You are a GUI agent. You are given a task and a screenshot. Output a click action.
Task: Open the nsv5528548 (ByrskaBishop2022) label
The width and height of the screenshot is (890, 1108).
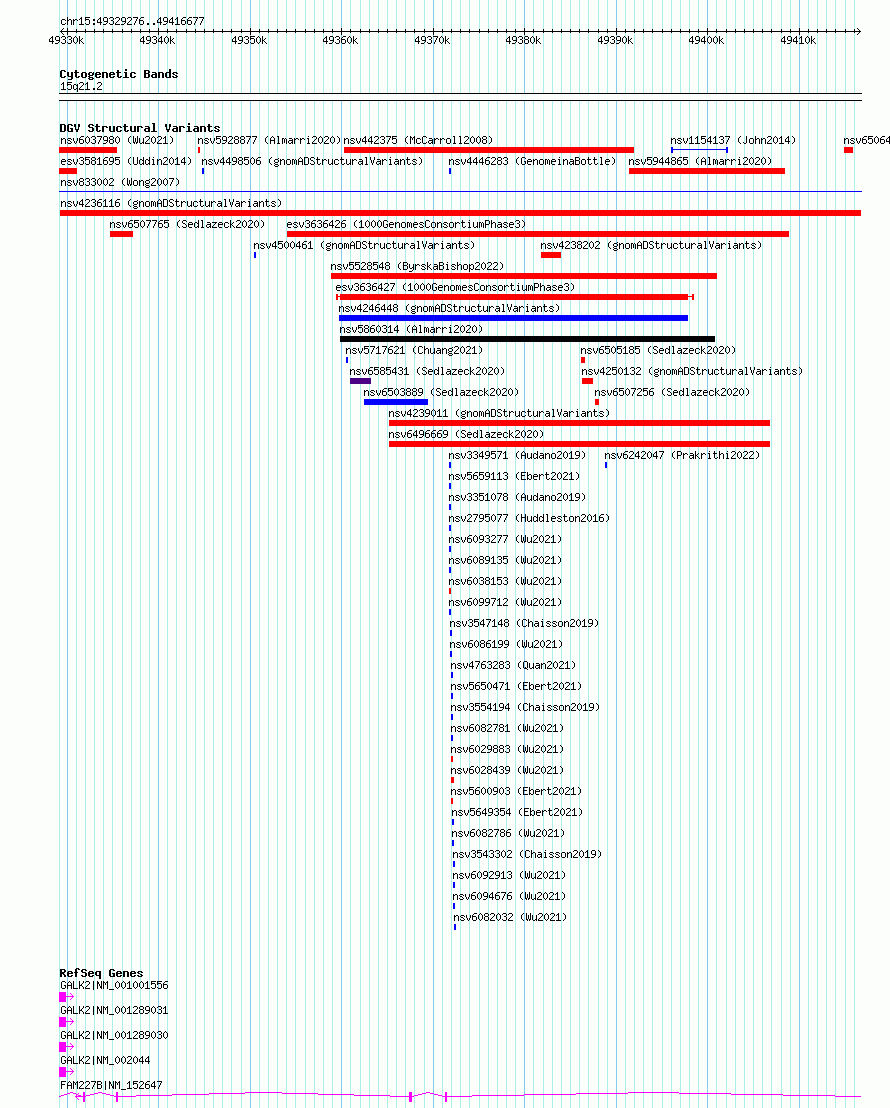(417, 266)
